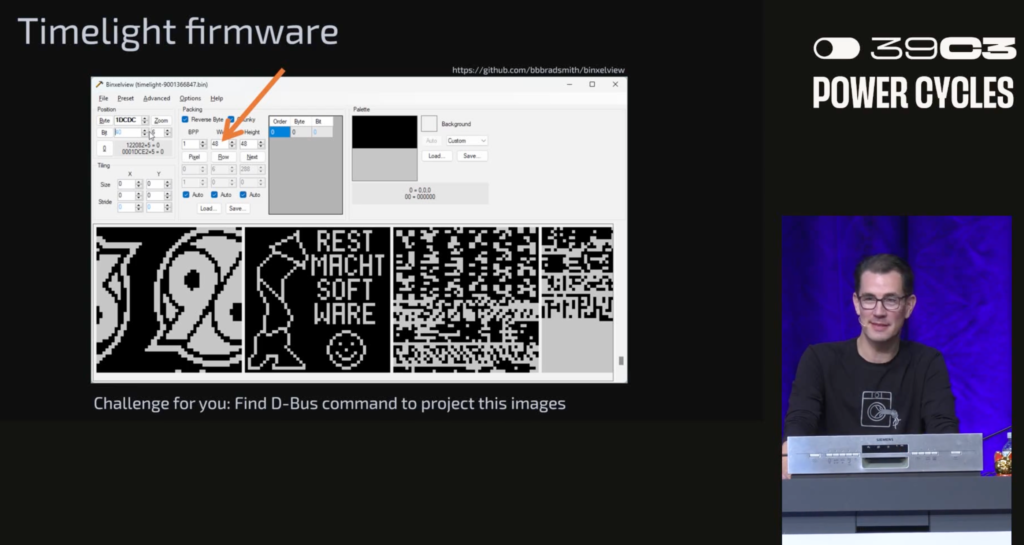Open the Advanced menu
Screen dimensions: 1024x545
(x=156, y=98)
